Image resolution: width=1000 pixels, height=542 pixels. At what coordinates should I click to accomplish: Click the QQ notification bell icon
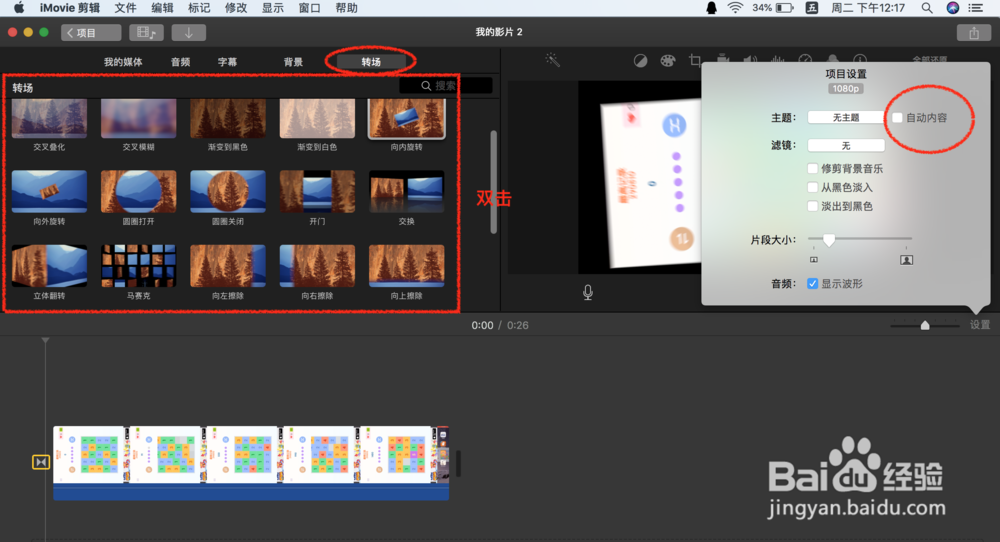711,8
